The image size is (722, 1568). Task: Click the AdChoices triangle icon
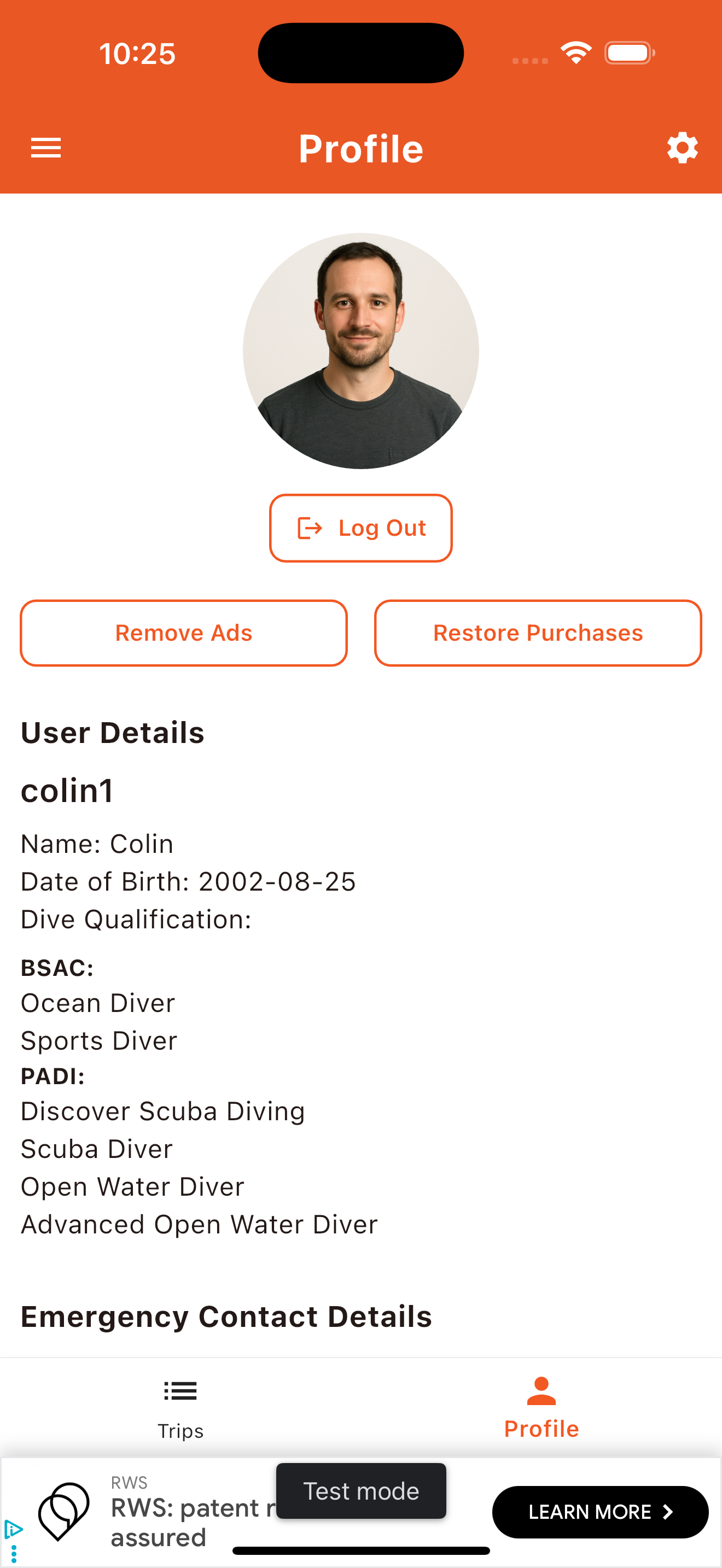tap(13, 1529)
